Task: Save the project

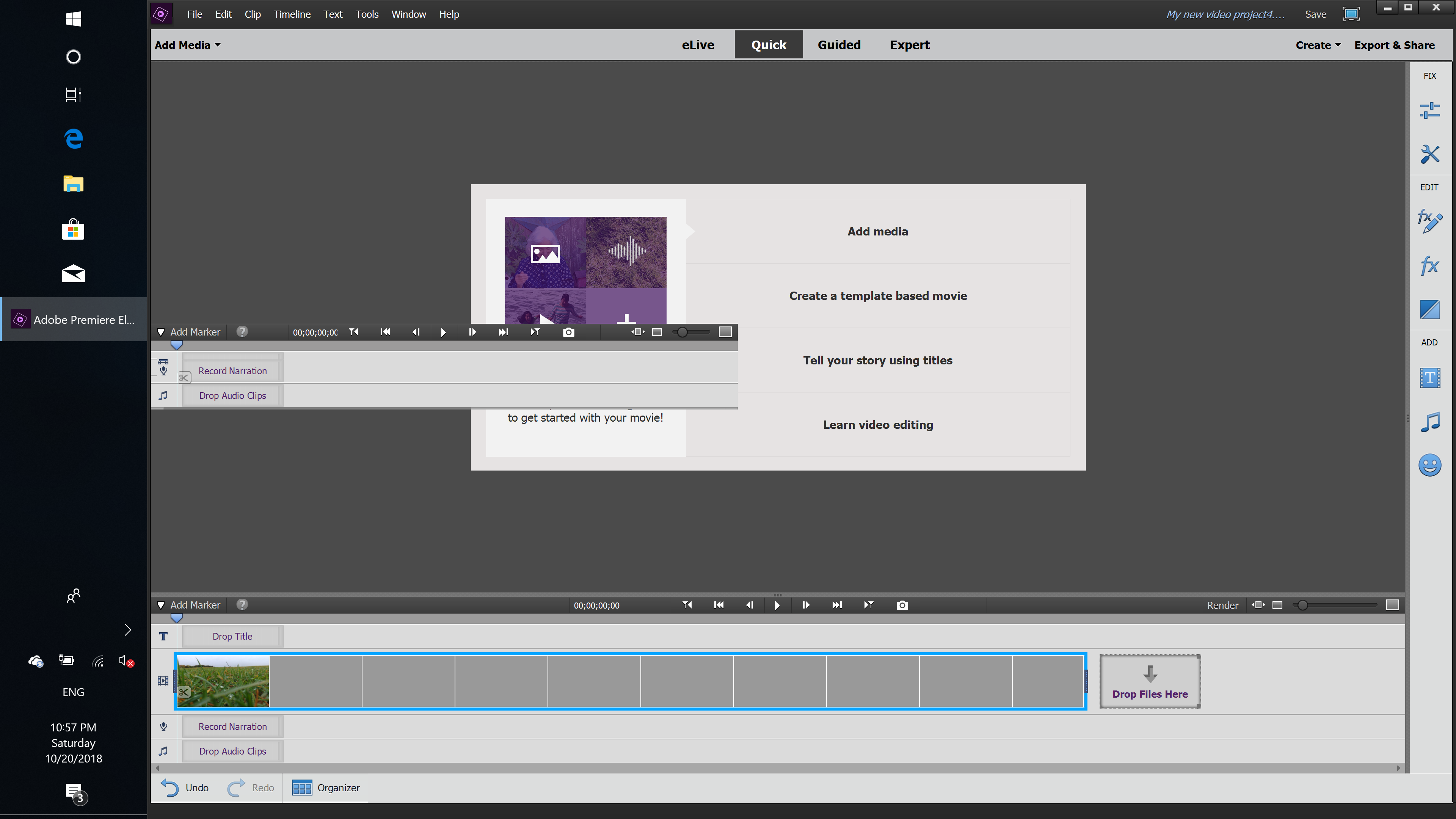Action: click(1315, 14)
